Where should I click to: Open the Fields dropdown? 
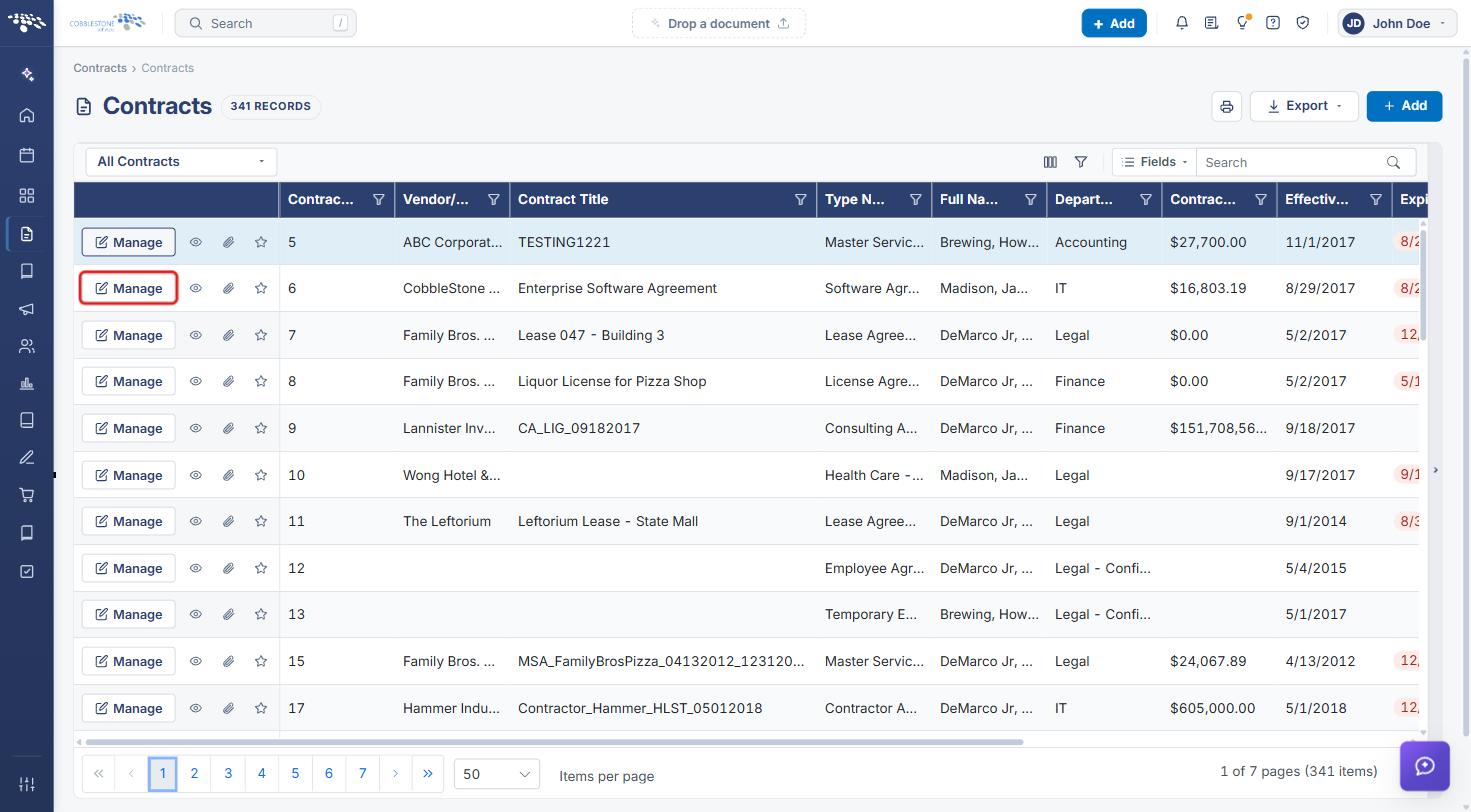coord(1154,162)
